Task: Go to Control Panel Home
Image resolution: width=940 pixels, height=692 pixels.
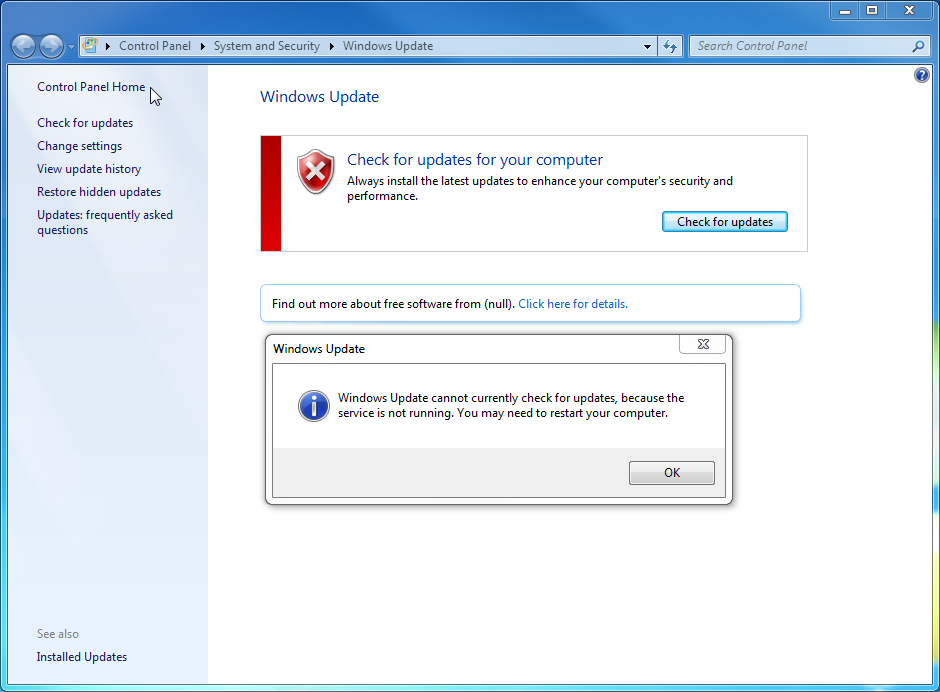Action: [91, 87]
